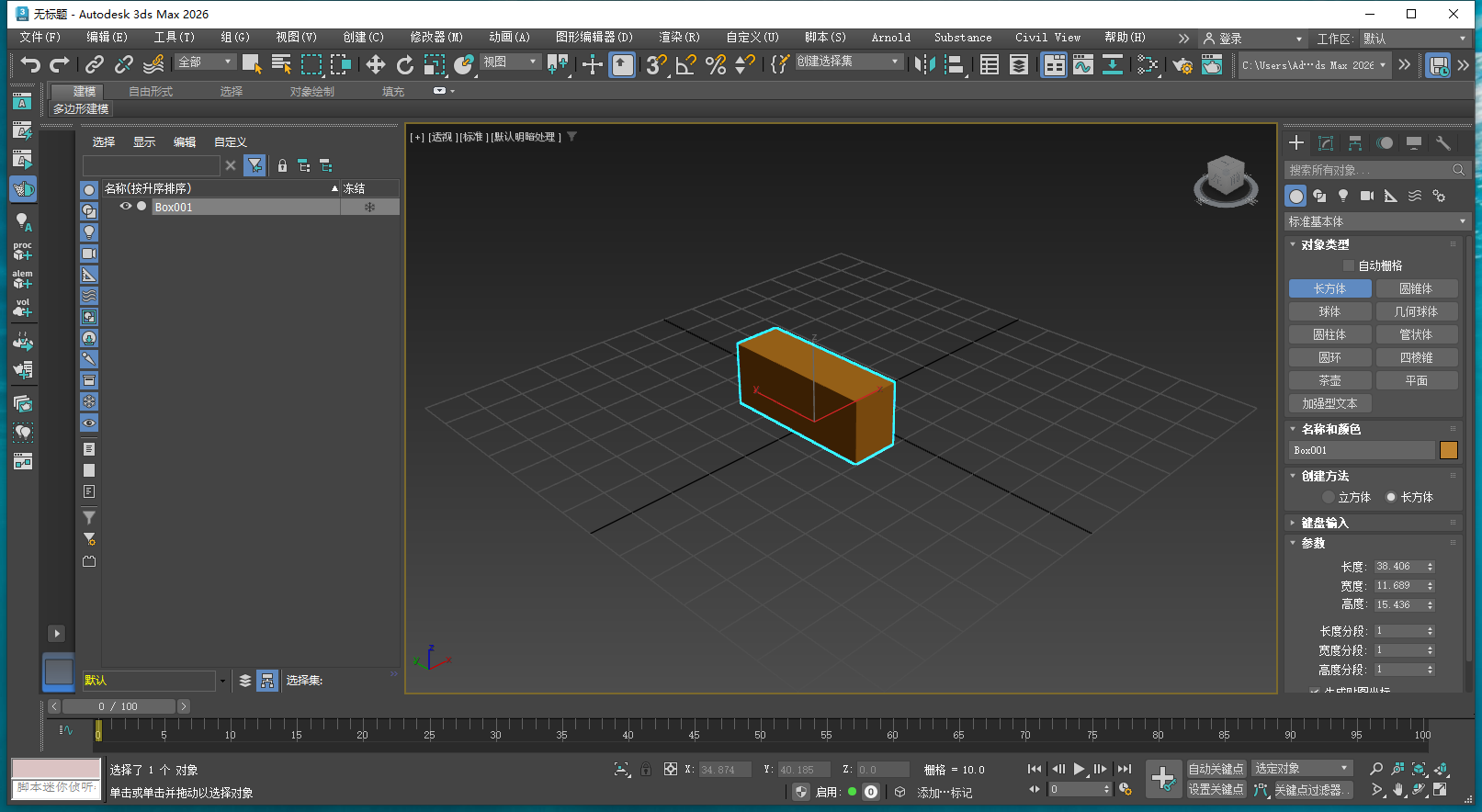1482x812 pixels.
Task: Click the 自动关键点 button
Action: [1216, 769]
